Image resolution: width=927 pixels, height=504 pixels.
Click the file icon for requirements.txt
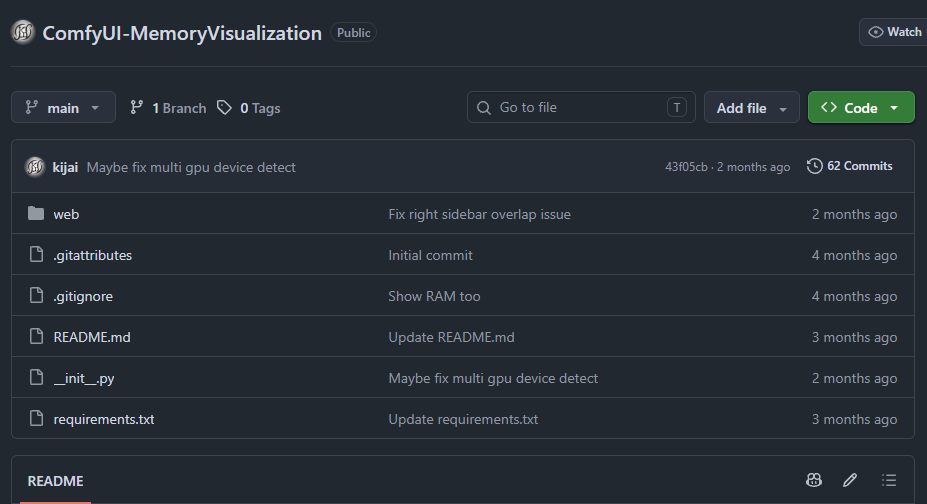pyautogui.click(x=36, y=418)
